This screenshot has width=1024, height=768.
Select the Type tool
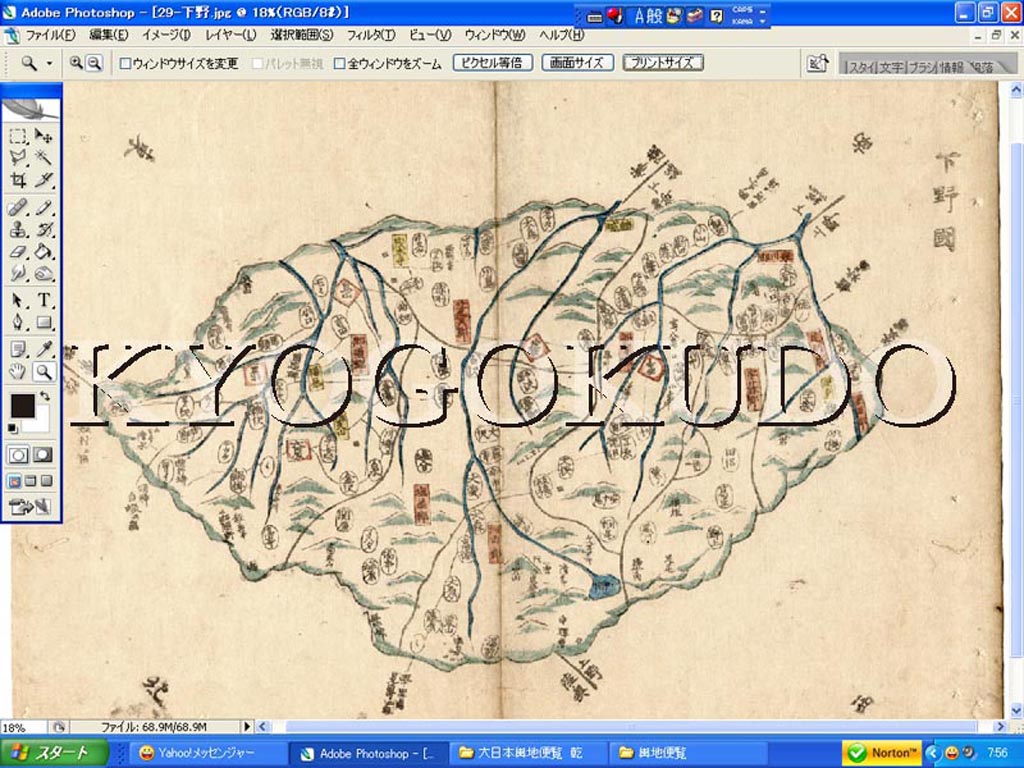pos(43,300)
